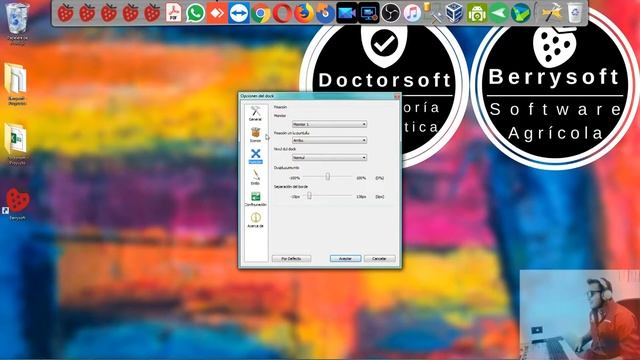640x360 pixels.
Task: Click the Cancelar button
Action: coord(379,259)
